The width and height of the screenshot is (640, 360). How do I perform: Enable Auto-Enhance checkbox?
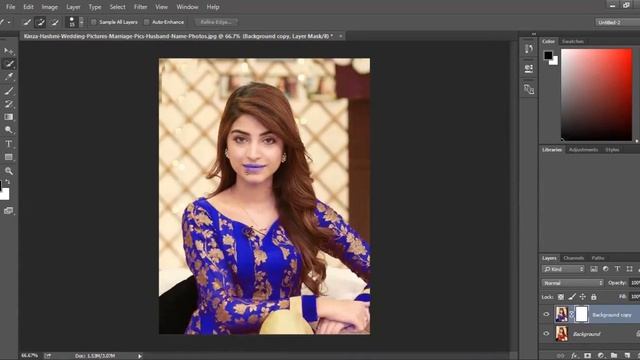click(147, 22)
